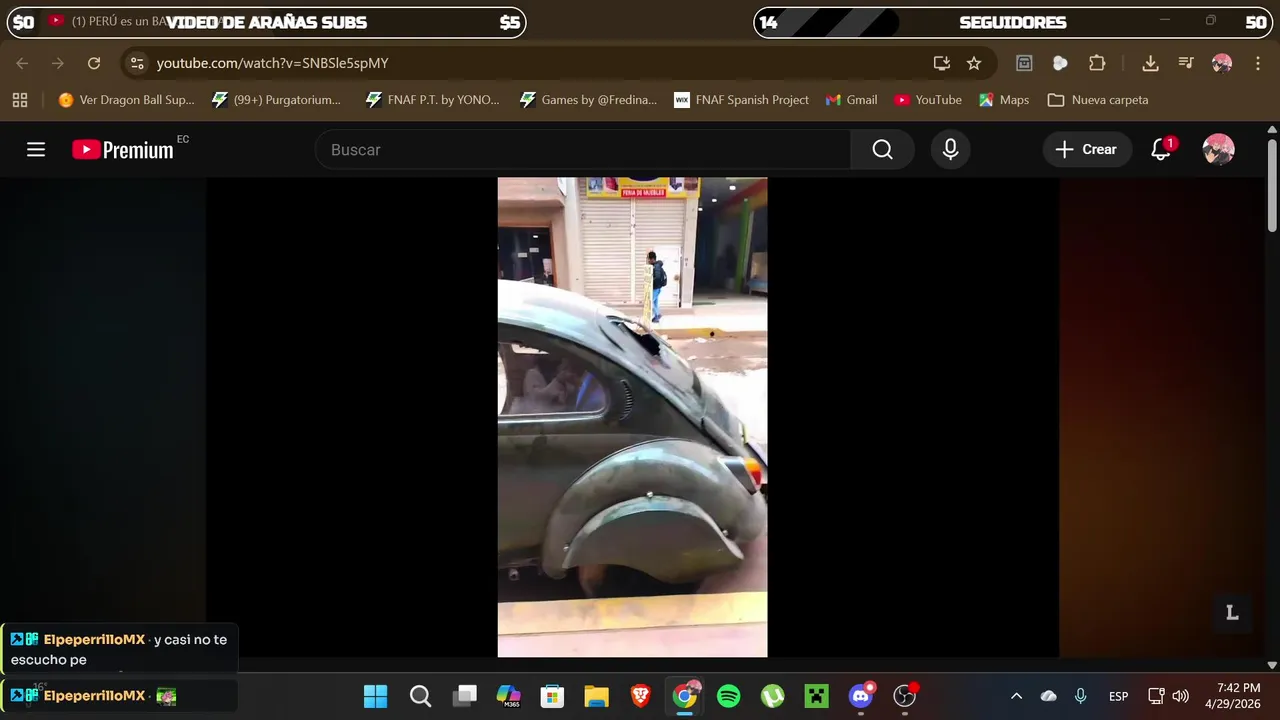Click the three-circles extension icon
Screen dimensions: 1280x720
1060,63
